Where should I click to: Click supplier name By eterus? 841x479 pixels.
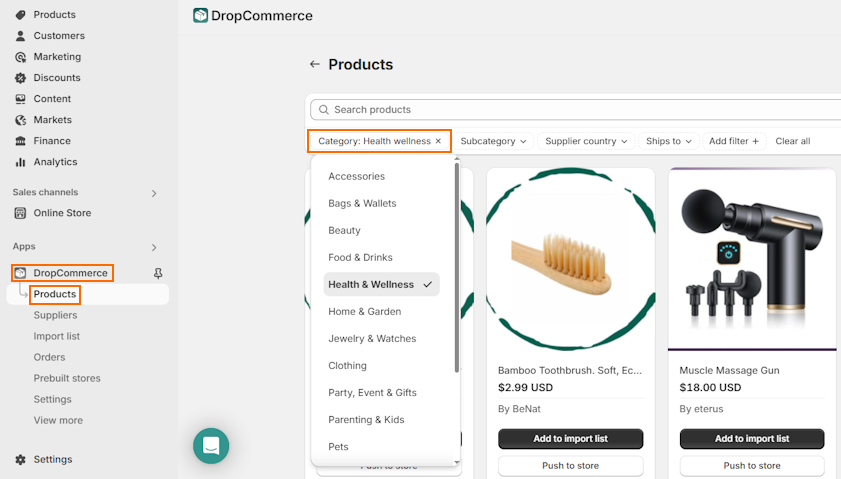[701, 409]
